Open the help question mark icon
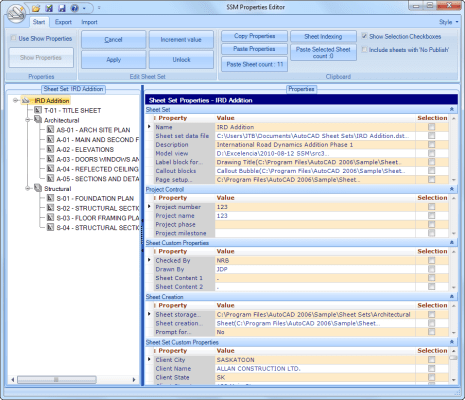 [x=74, y=8]
